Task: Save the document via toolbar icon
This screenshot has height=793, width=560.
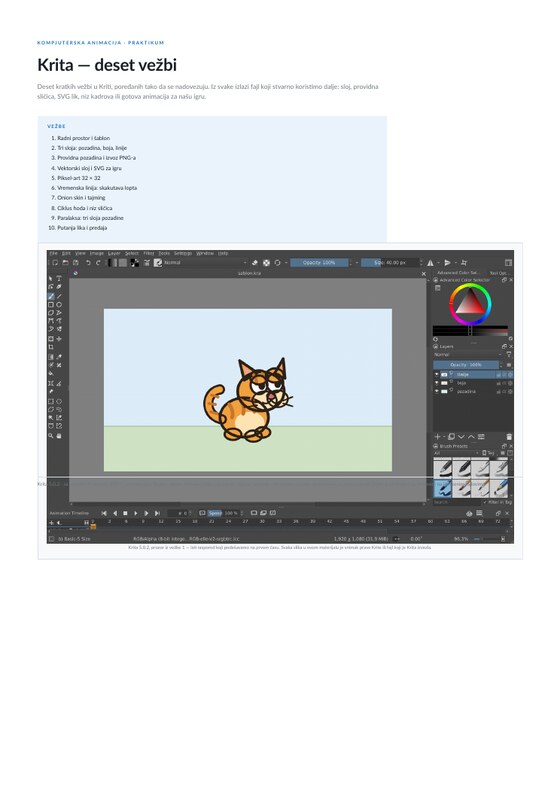Action: click(x=75, y=262)
